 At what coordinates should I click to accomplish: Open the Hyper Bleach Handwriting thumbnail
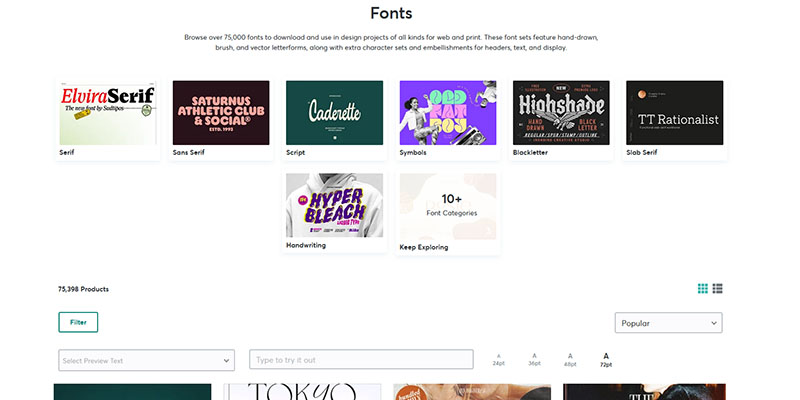tap(334, 205)
